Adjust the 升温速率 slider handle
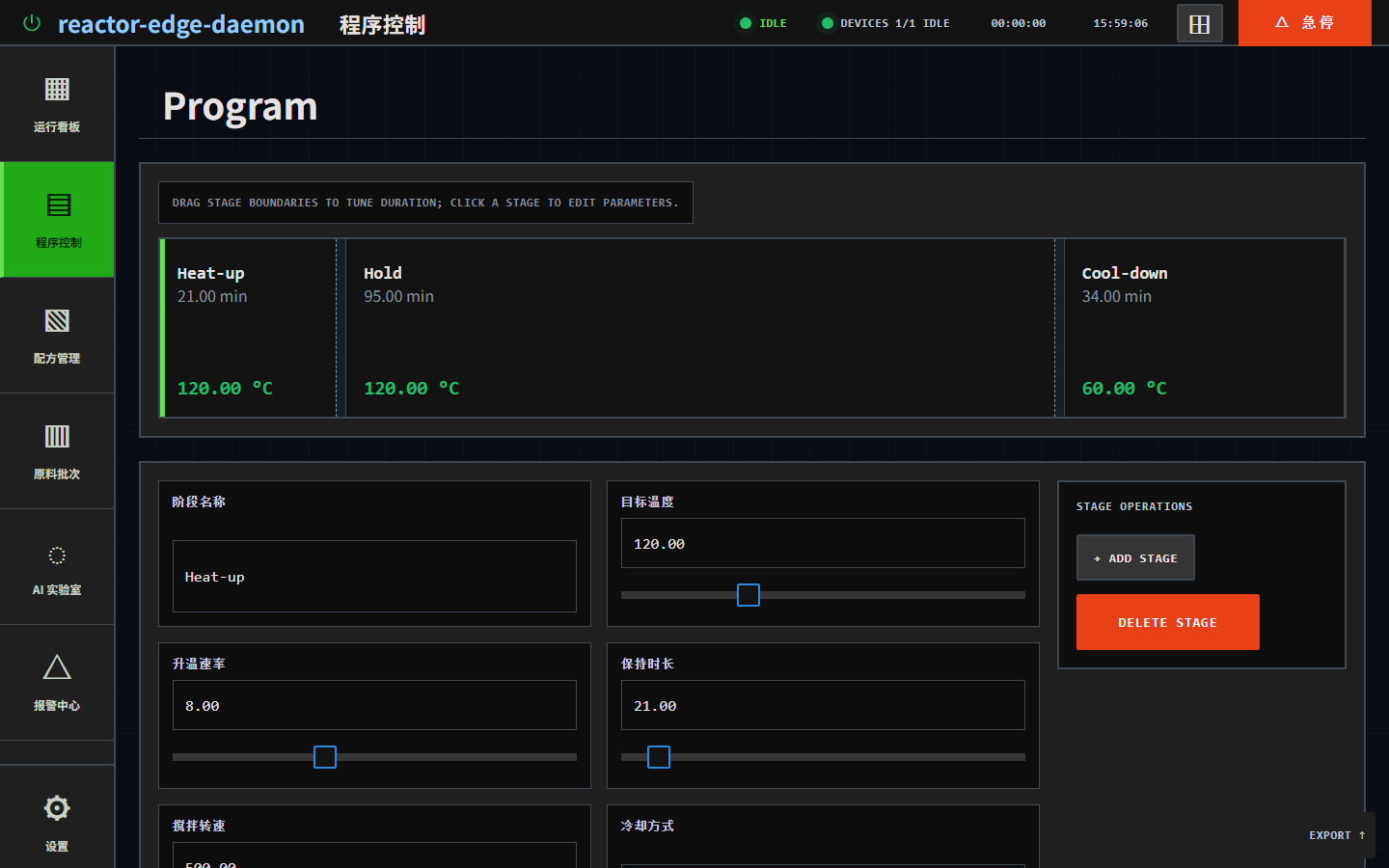The image size is (1389, 868). pyautogui.click(x=325, y=757)
